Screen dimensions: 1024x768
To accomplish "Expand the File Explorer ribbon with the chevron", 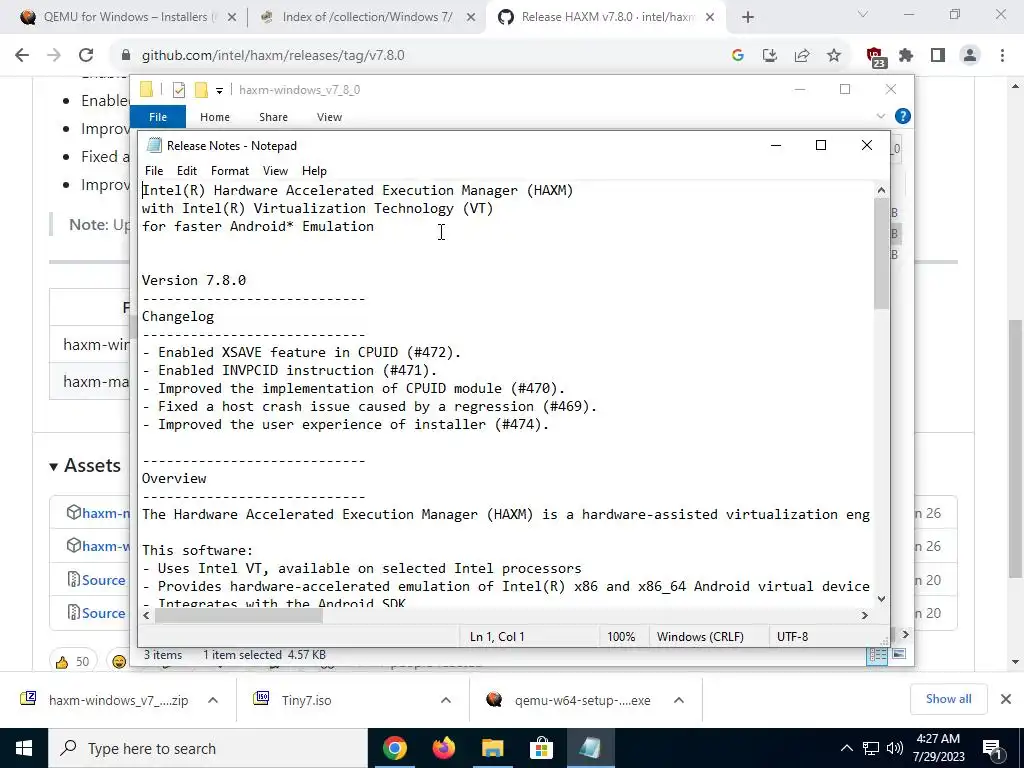I will pos(881,116).
